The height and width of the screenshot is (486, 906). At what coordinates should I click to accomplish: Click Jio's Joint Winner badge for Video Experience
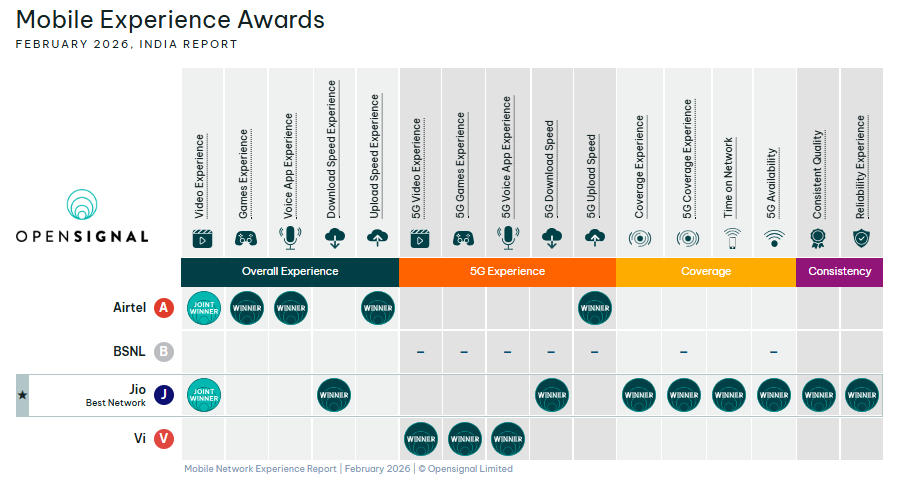[x=204, y=395]
